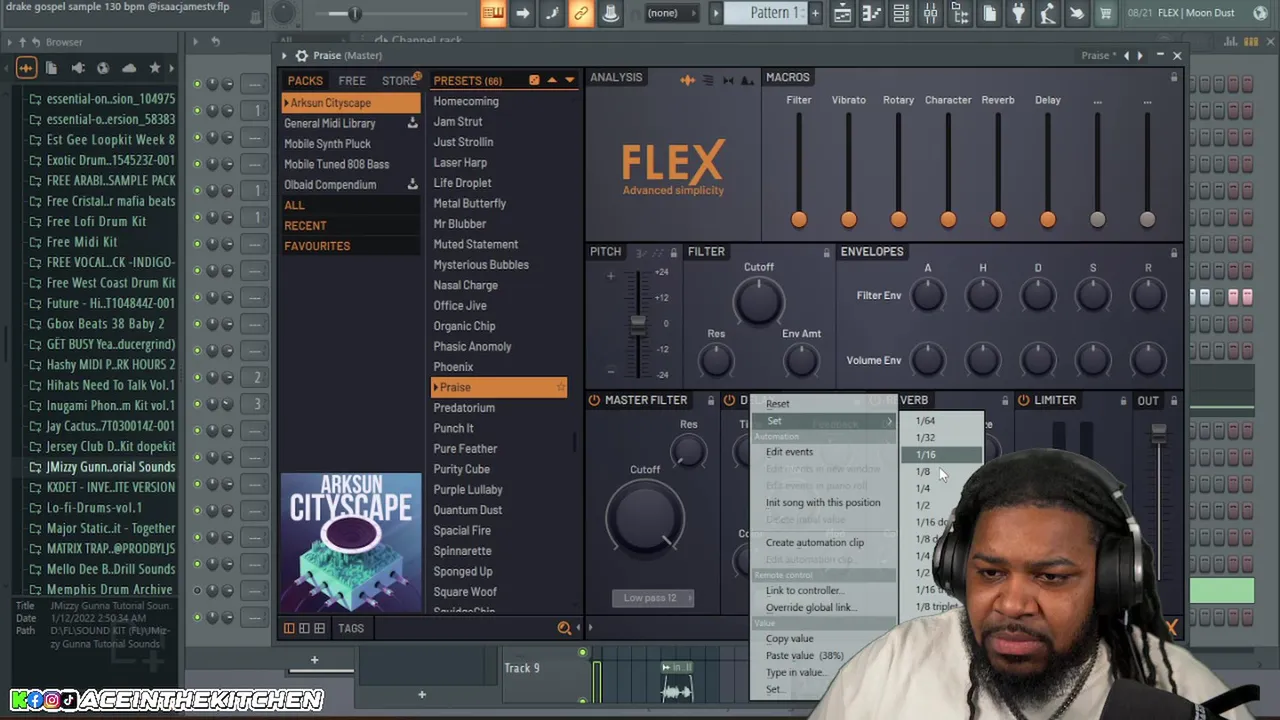Lock the Pitch section padlock

pos(673,253)
